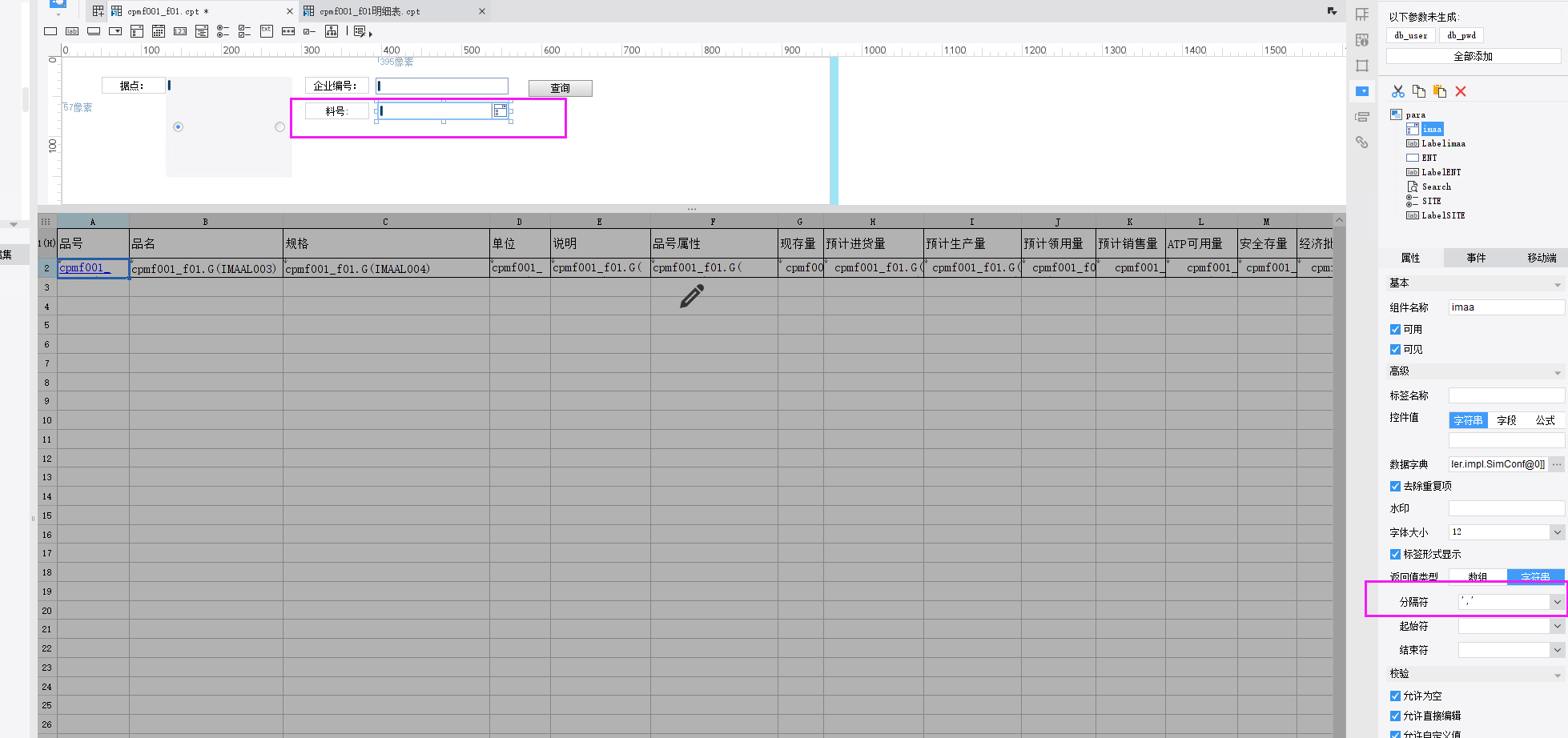Switch to cpmf001_f01.cpt tab
The image size is (1568, 738).
pos(167,11)
